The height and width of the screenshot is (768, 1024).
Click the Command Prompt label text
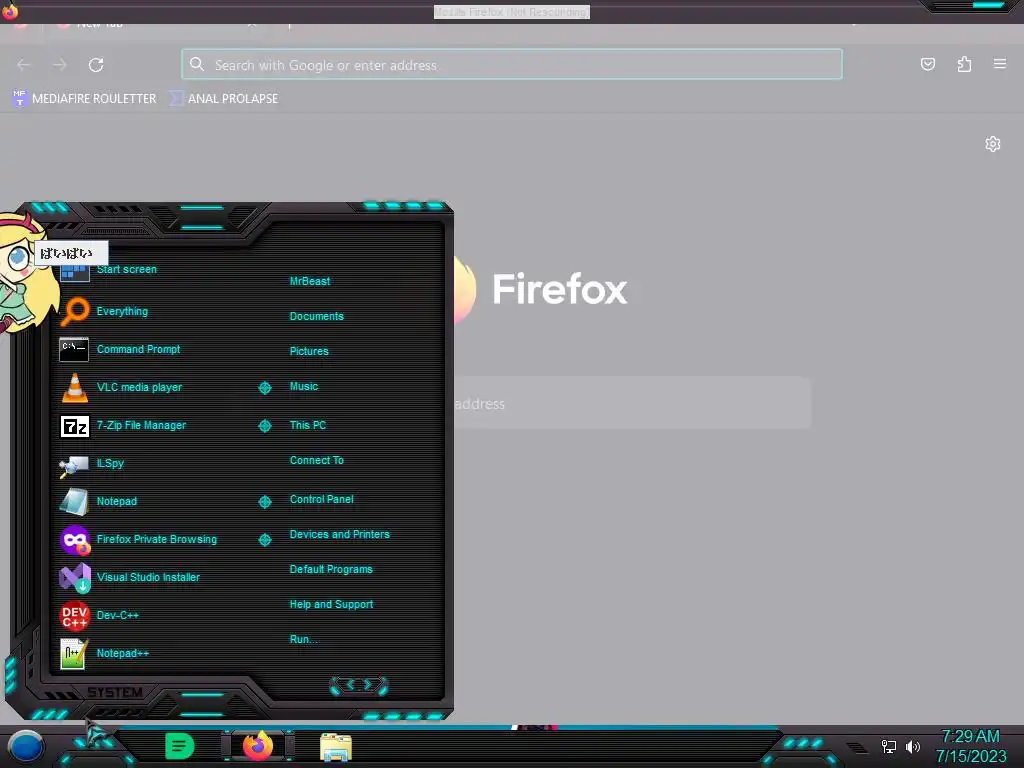(138, 349)
